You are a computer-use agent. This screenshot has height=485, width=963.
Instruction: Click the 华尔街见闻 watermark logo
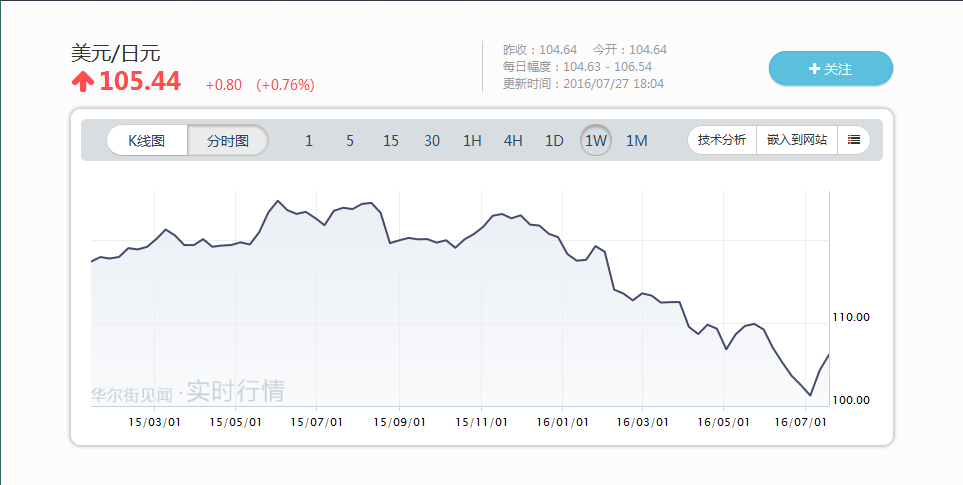(x=132, y=393)
